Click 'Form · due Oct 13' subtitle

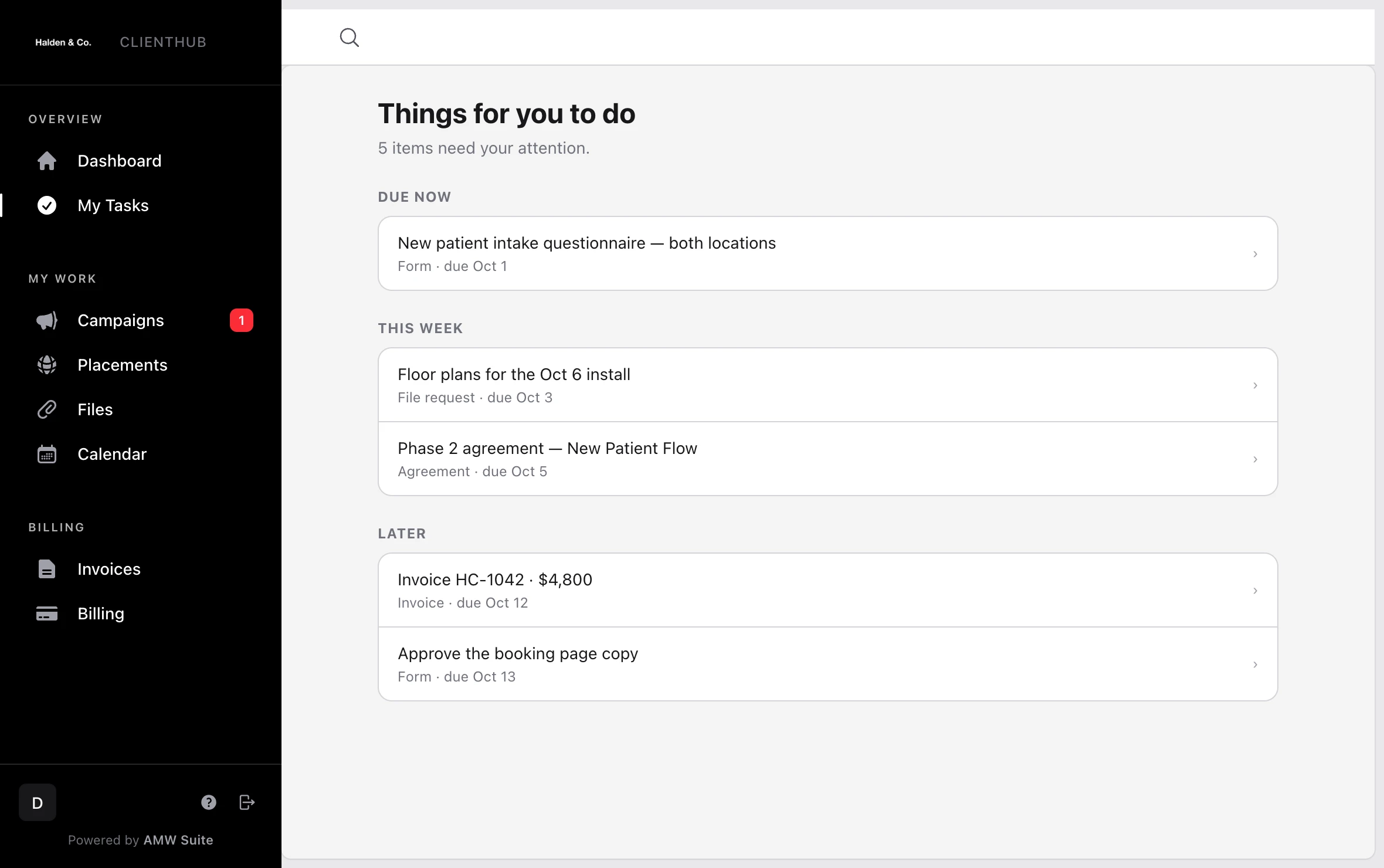[x=456, y=677]
